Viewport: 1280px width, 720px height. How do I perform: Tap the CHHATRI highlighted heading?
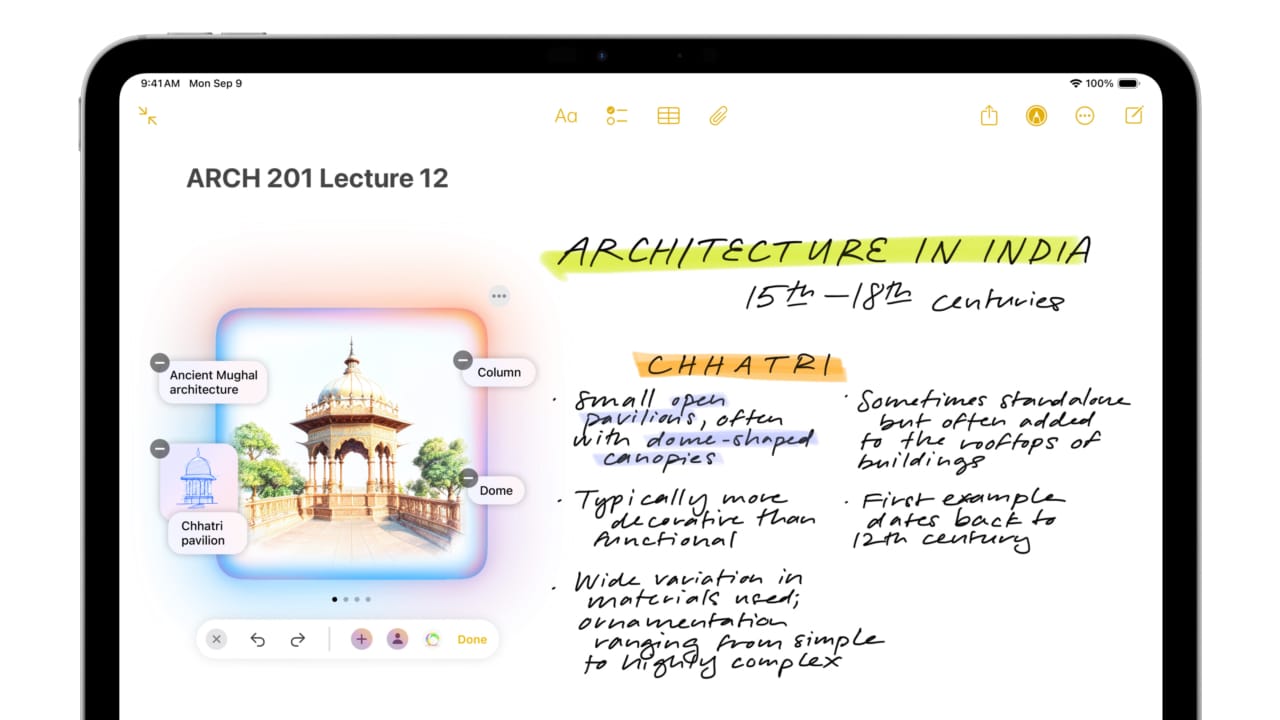click(739, 365)
